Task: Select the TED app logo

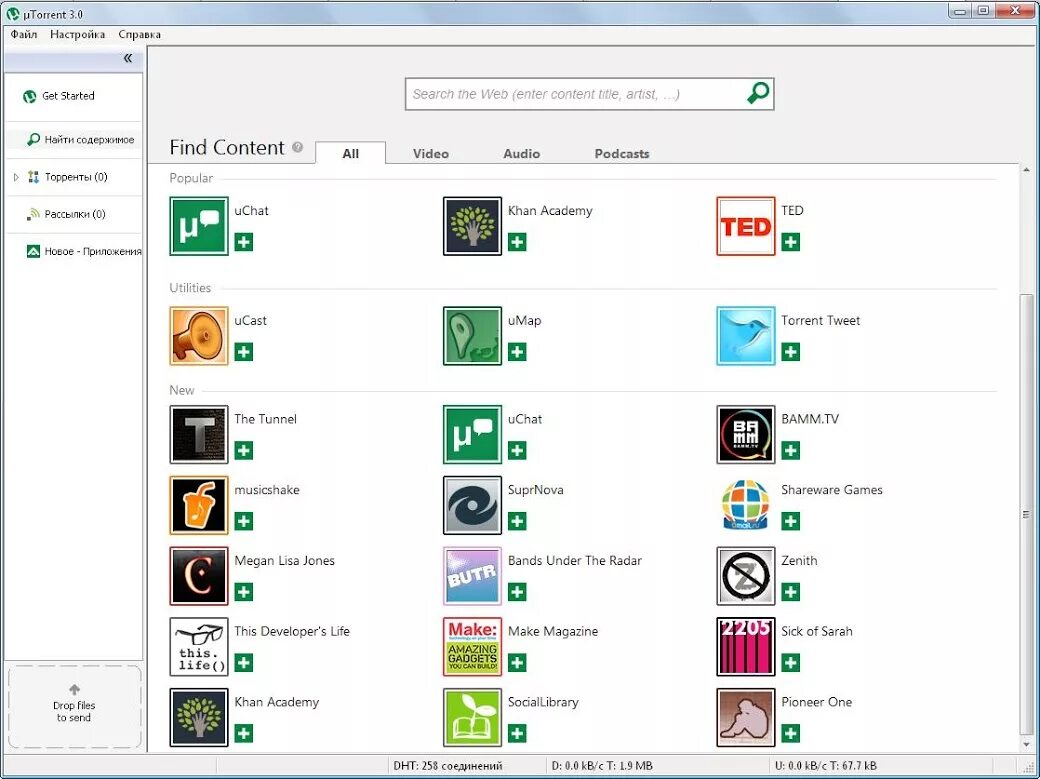Action: (x=746, y=226)
